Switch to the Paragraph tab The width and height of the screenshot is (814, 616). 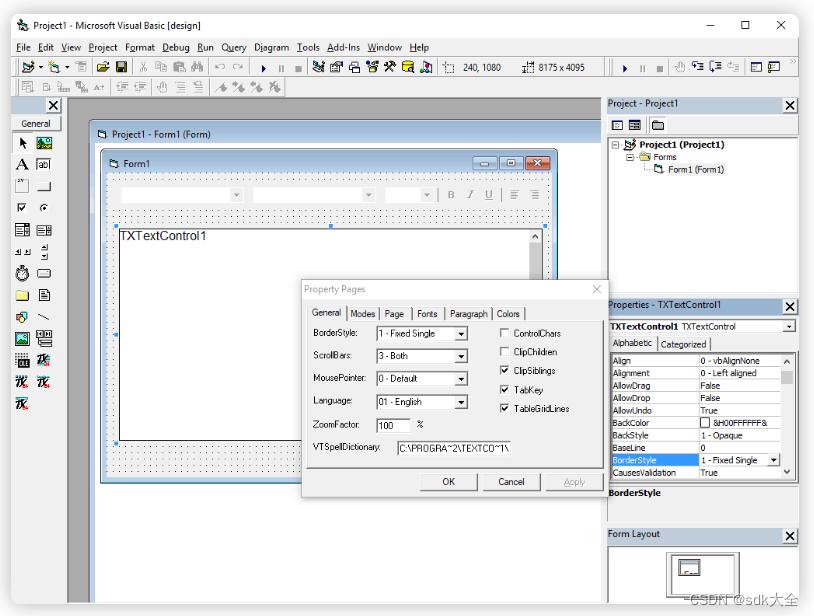point(468,314)
